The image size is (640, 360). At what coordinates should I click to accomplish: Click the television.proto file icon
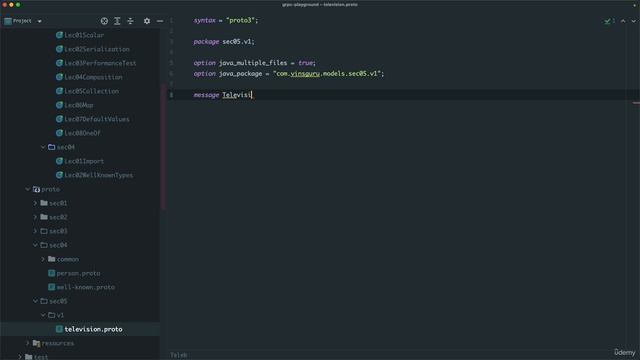pyautogui.click(x=59, y=329)
